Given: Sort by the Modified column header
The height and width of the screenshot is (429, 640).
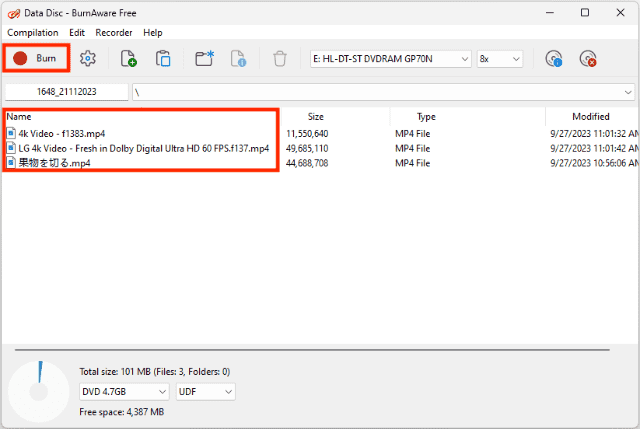Looking at the screenshot, I should pos(591,117).
